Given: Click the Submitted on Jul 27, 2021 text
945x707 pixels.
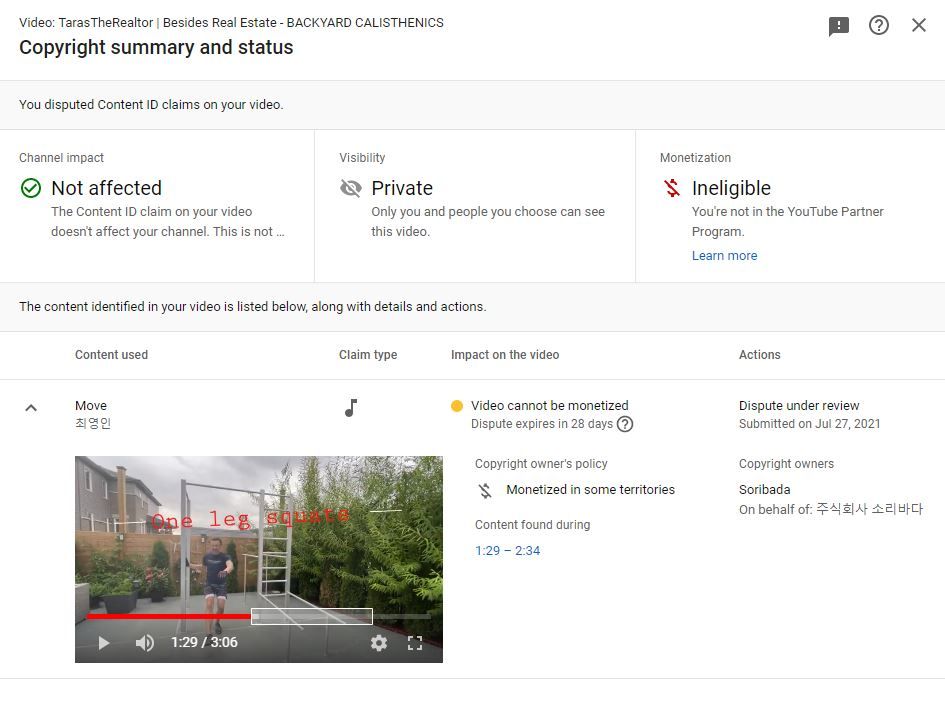Looking at the screenshot, I should (809, 424).
